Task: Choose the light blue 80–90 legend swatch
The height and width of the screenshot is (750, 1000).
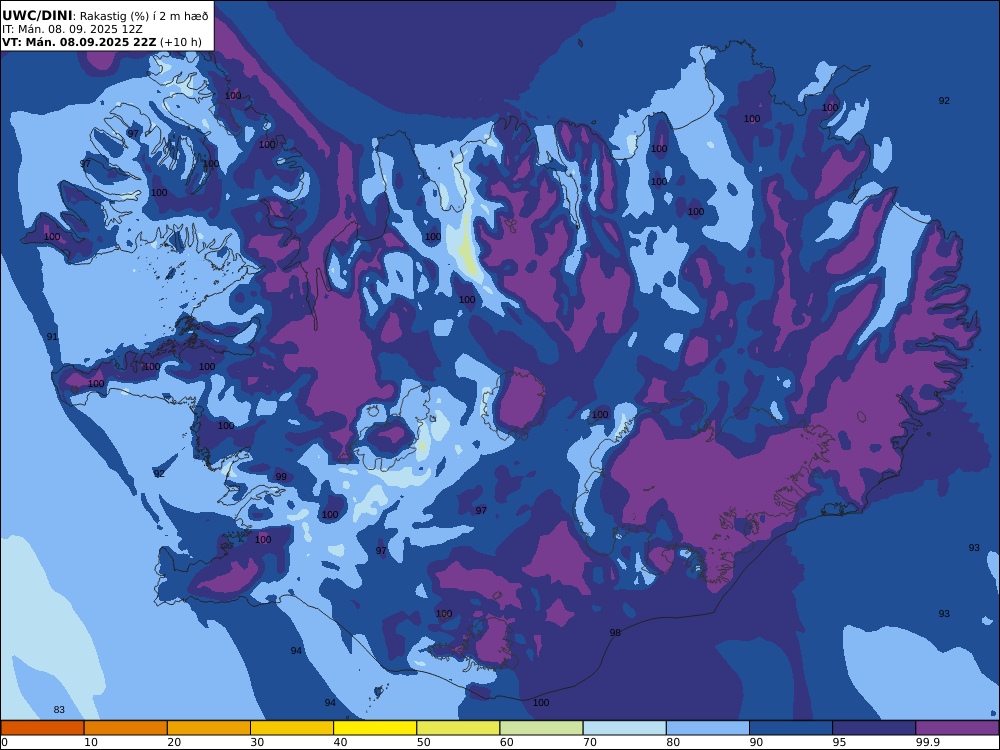Action: coord(707,728)
